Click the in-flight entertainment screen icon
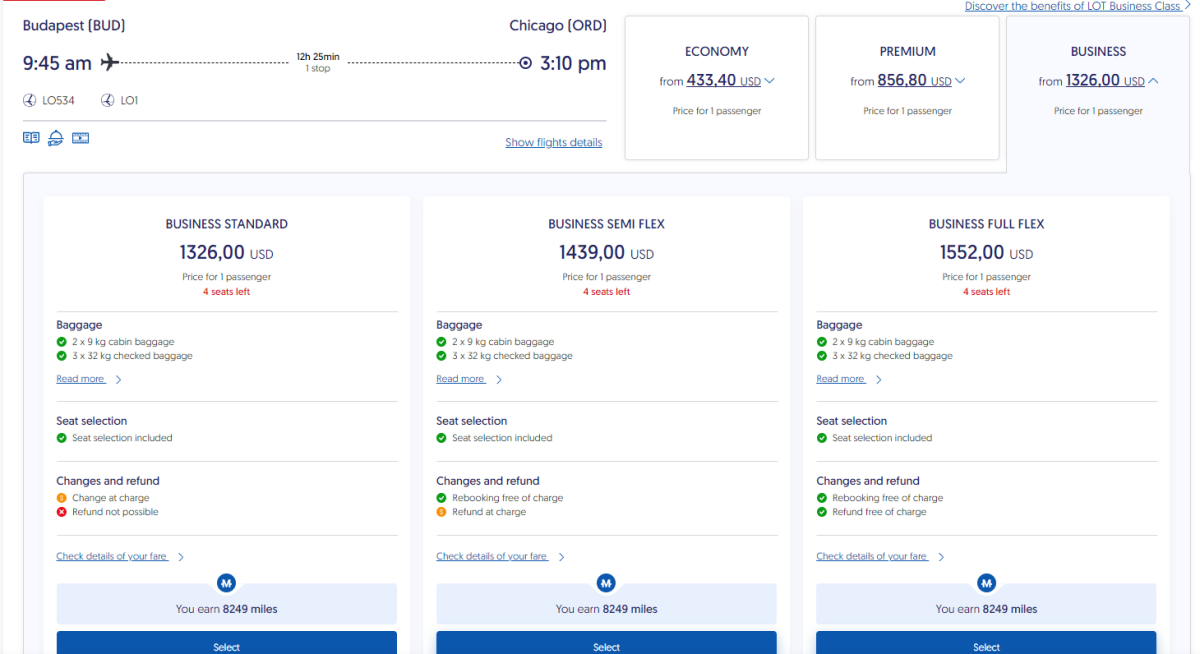The width and height of the screenshot is (1200, 654). coord(81,138)
